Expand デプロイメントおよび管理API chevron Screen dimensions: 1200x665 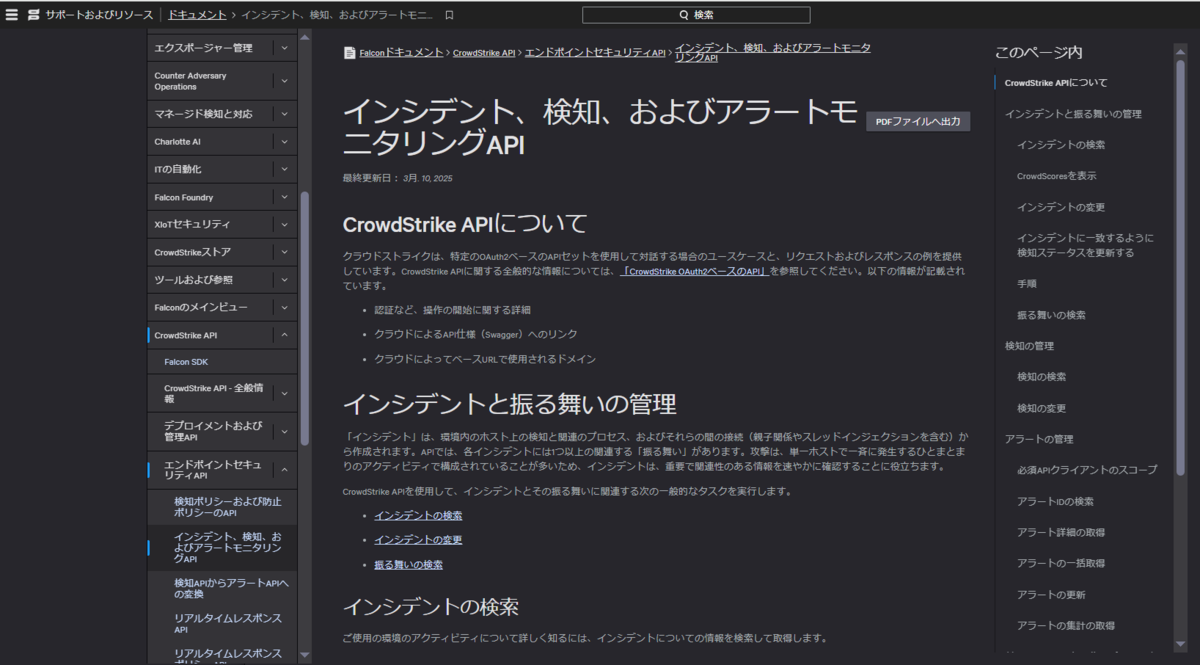click(x=284, y=431)
